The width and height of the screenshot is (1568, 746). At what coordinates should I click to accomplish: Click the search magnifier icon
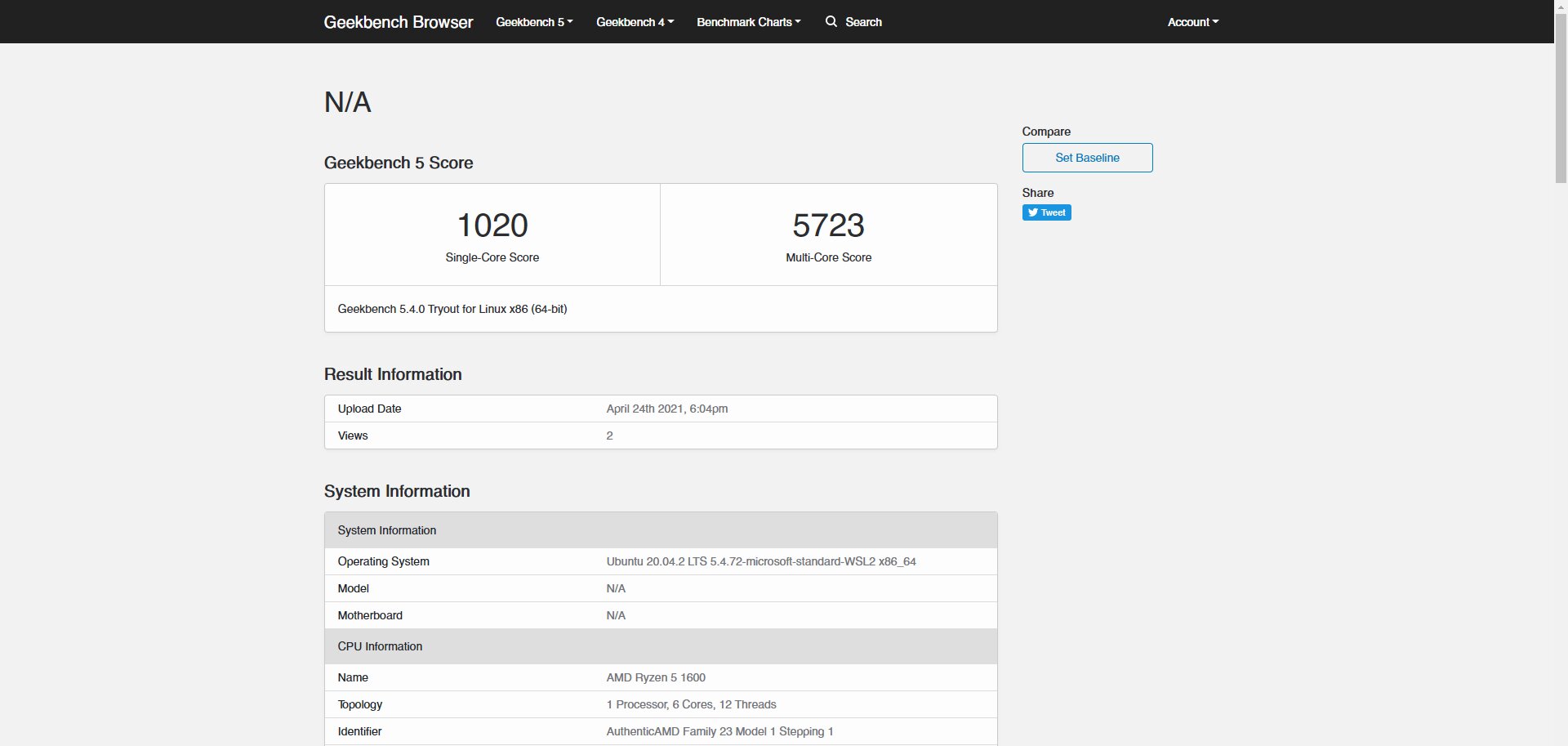pos(831,21)
